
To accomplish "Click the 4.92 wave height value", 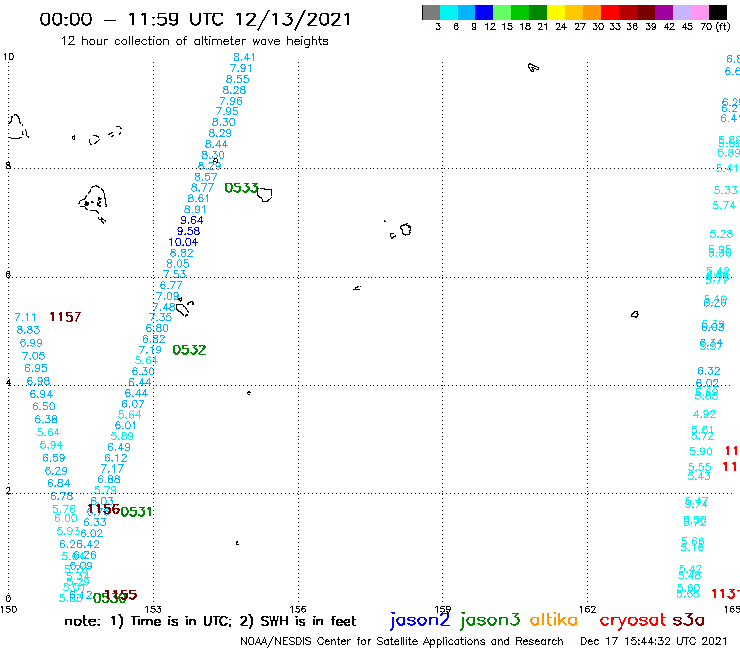I will (704, 414).
